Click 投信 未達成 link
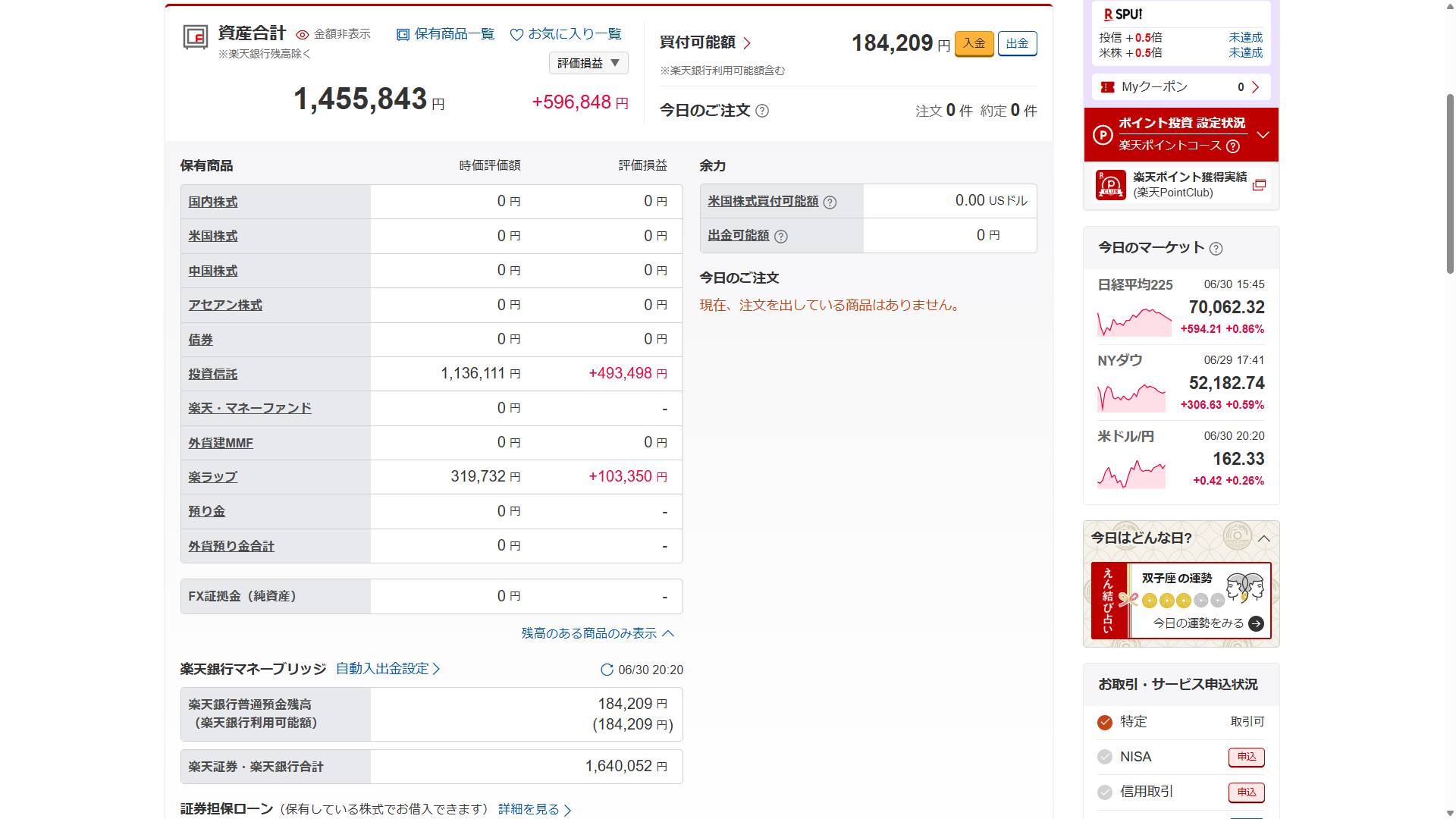The height and width of the screenshot is (819, 1456). click(1245, 37)
